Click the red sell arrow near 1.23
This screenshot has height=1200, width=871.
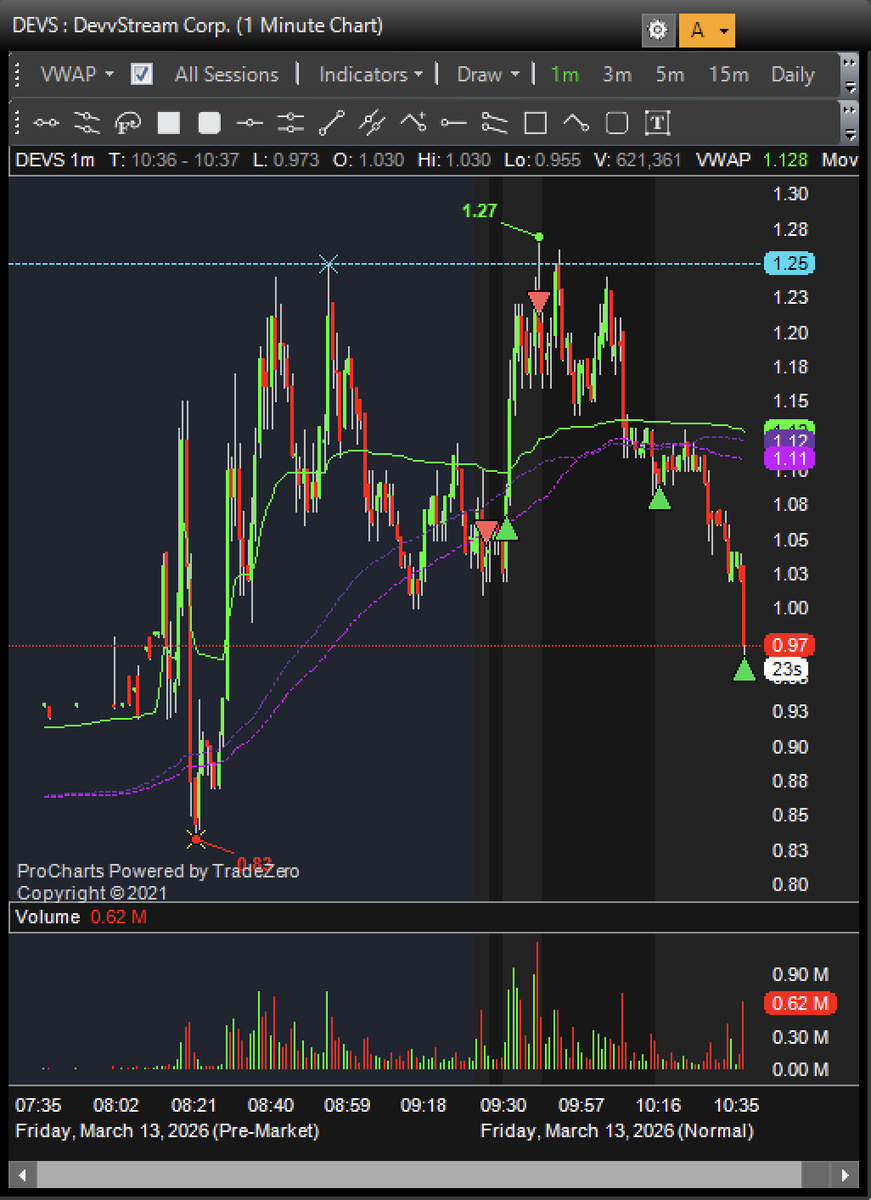pos(539,303)
